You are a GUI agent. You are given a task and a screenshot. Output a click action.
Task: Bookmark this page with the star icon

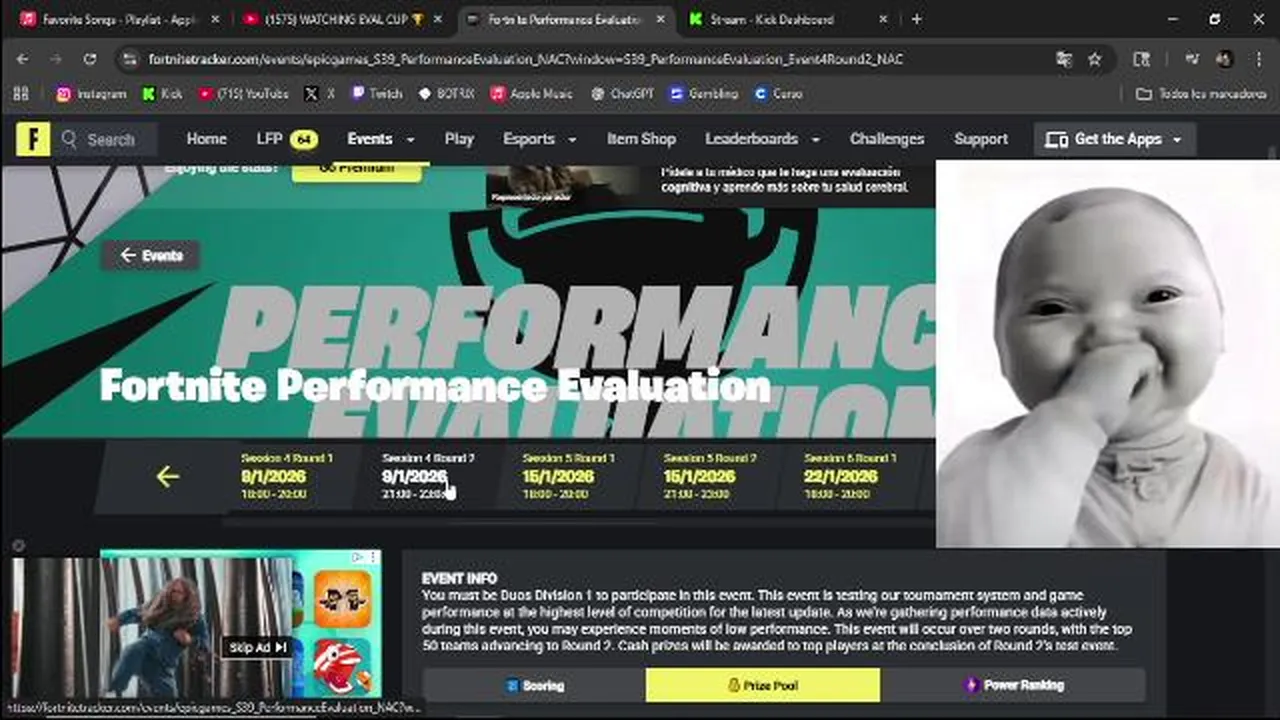[x=1094, y=59]
